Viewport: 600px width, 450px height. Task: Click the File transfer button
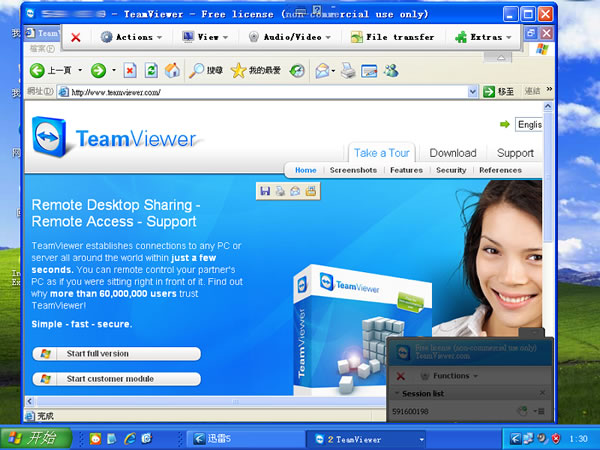(x=393, y=37)
